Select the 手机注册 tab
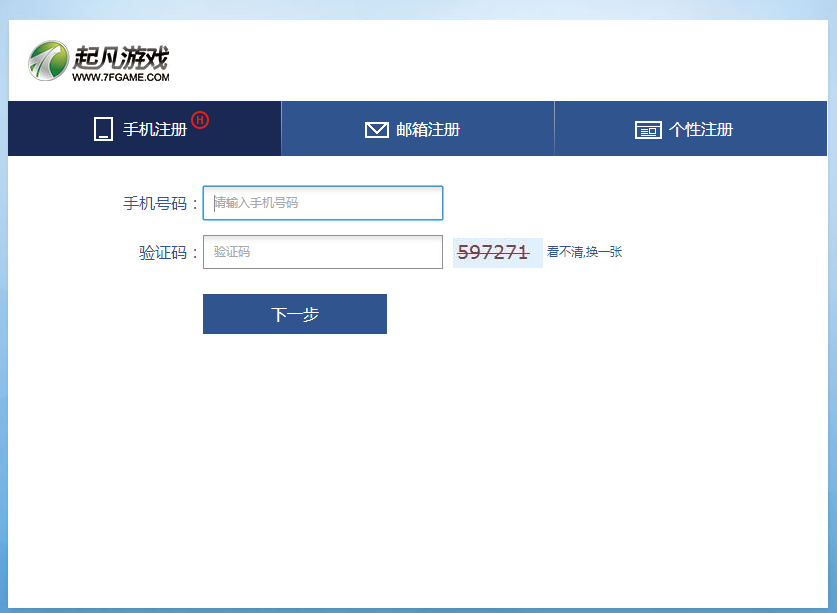Viewport: 837px width, 613px height. (143, 128)
